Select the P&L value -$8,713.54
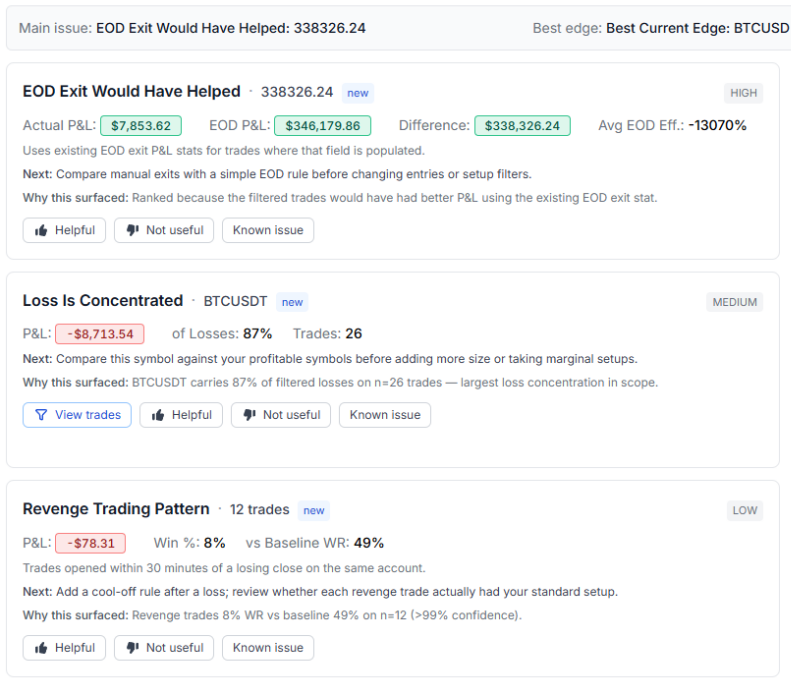 point(100,334)
